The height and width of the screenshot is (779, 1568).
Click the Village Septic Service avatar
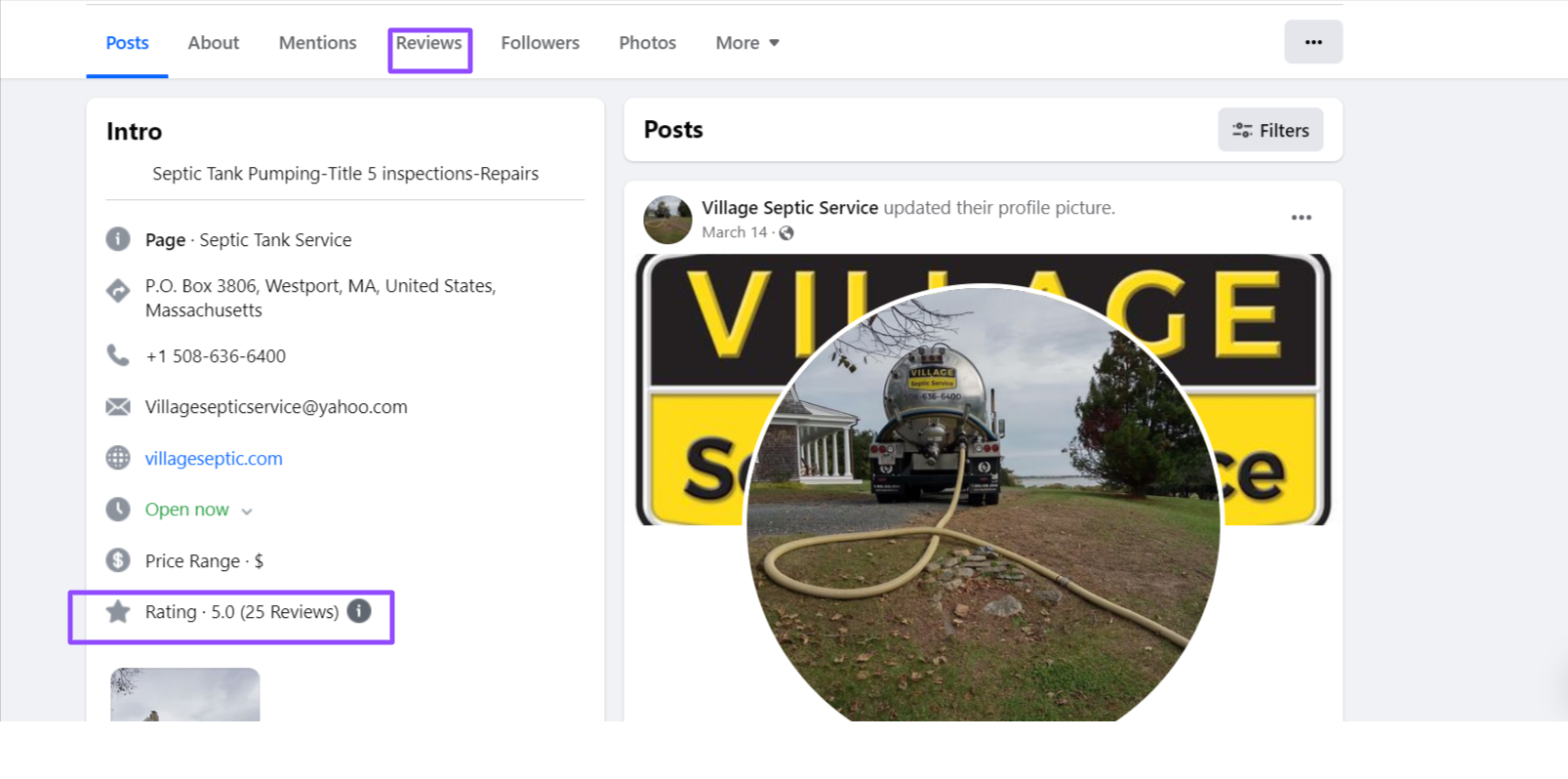point(667,220)
